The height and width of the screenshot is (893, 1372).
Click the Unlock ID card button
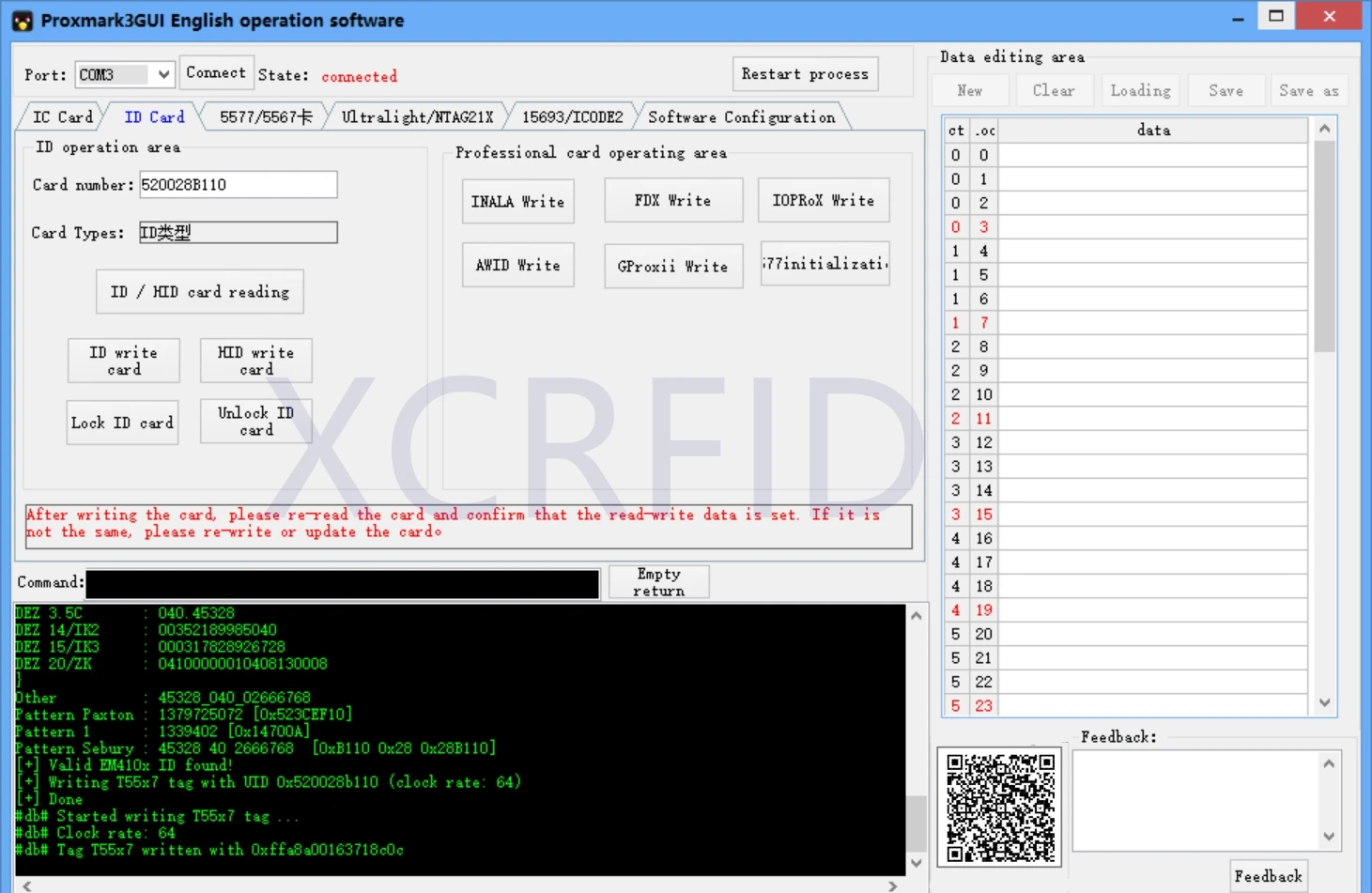255,421
